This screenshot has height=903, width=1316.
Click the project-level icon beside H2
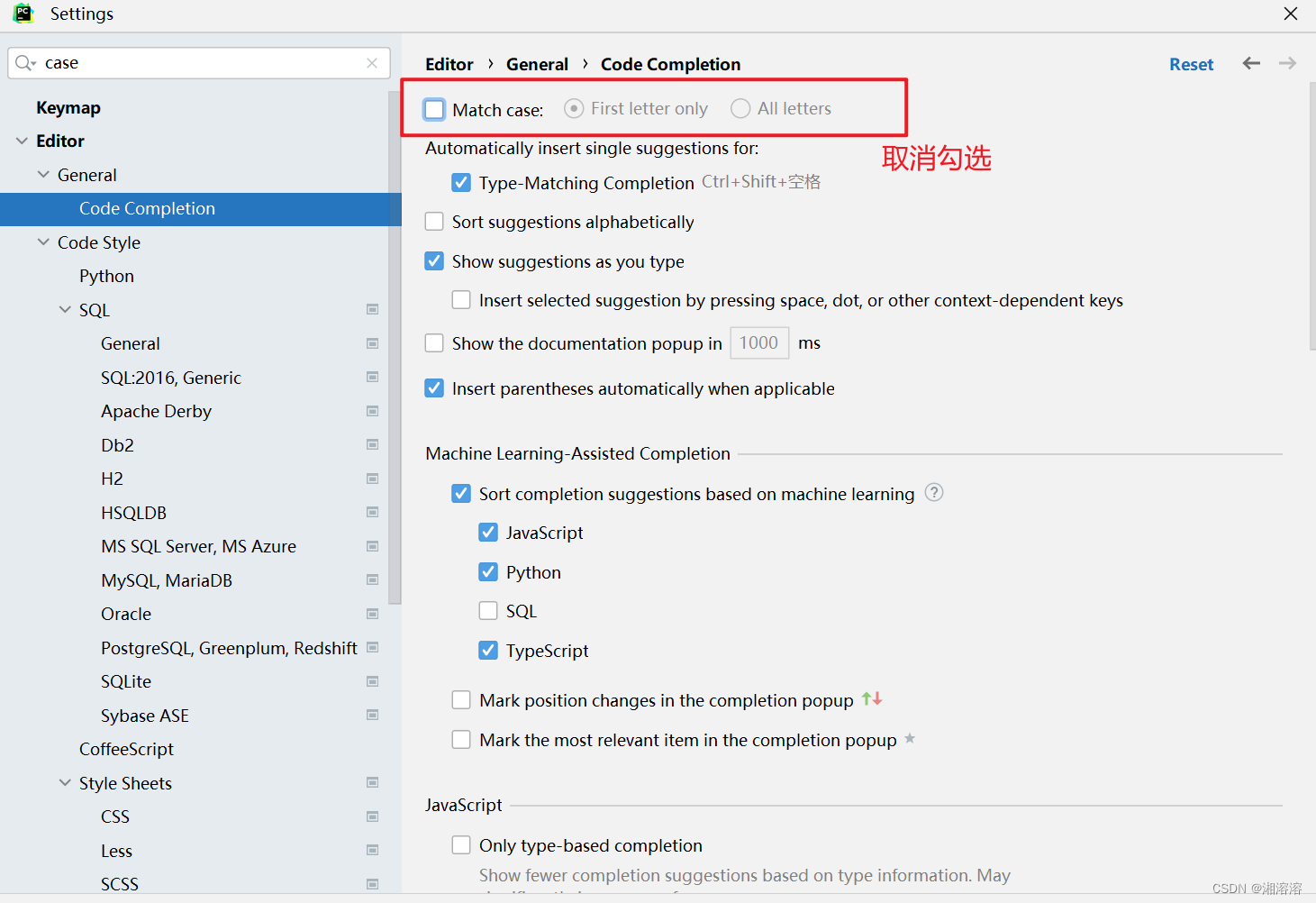tap(372, 479)
